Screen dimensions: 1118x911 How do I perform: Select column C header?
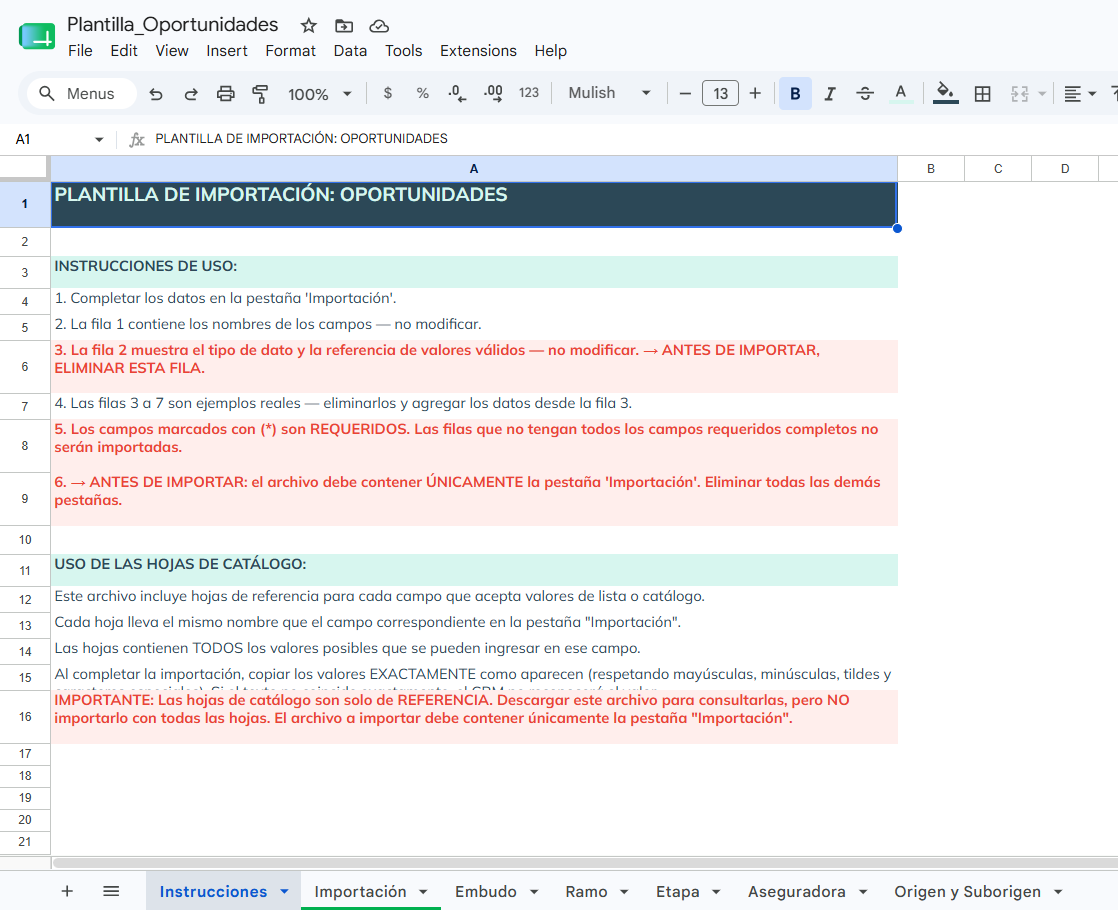point(998,169)
